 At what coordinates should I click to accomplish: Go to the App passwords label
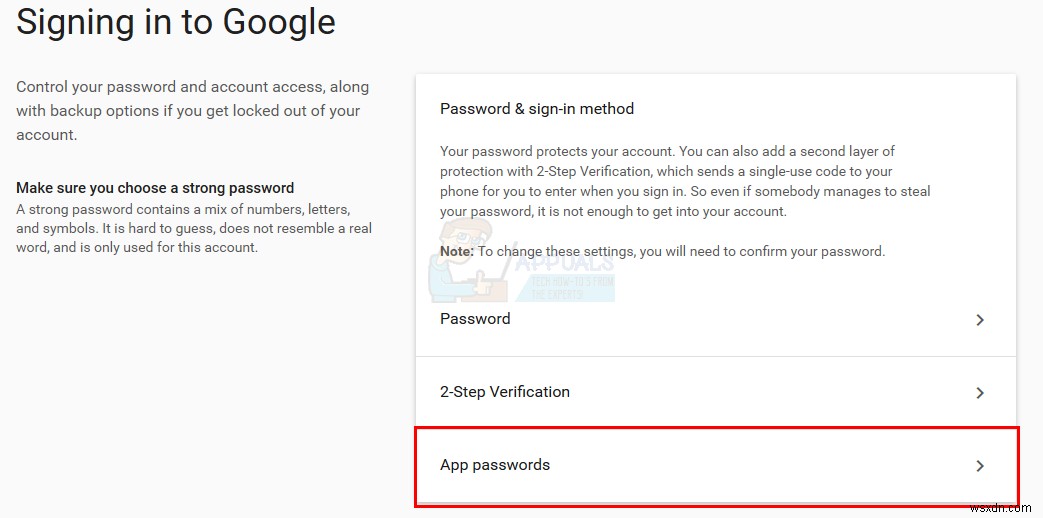tap(495, 465)
